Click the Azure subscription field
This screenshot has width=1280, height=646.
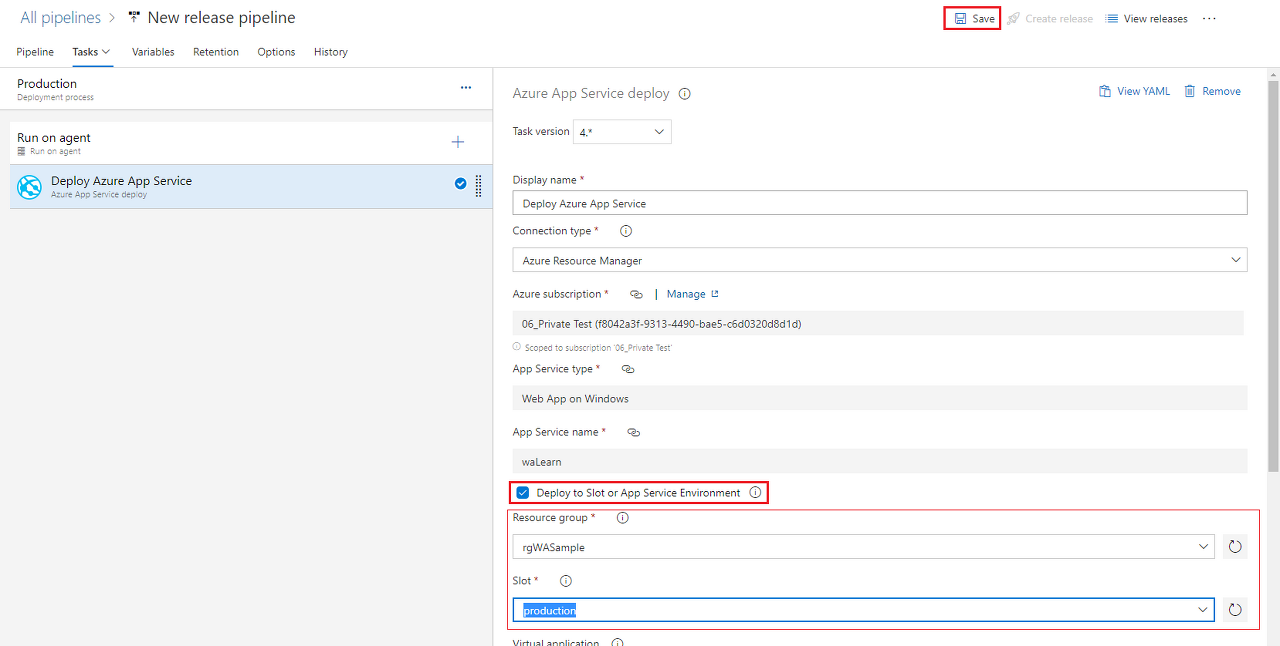click(x=878, y=323)
